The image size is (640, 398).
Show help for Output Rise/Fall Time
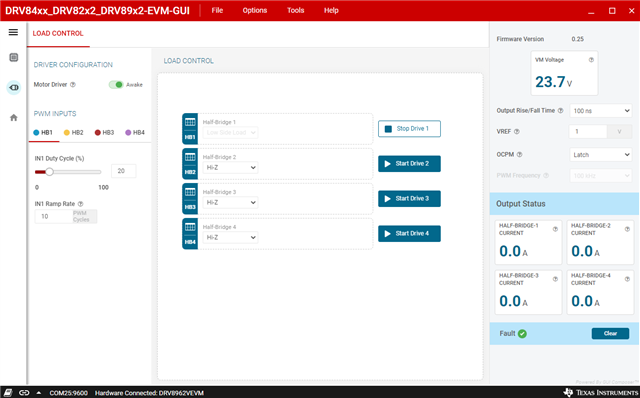click(560, 111)
